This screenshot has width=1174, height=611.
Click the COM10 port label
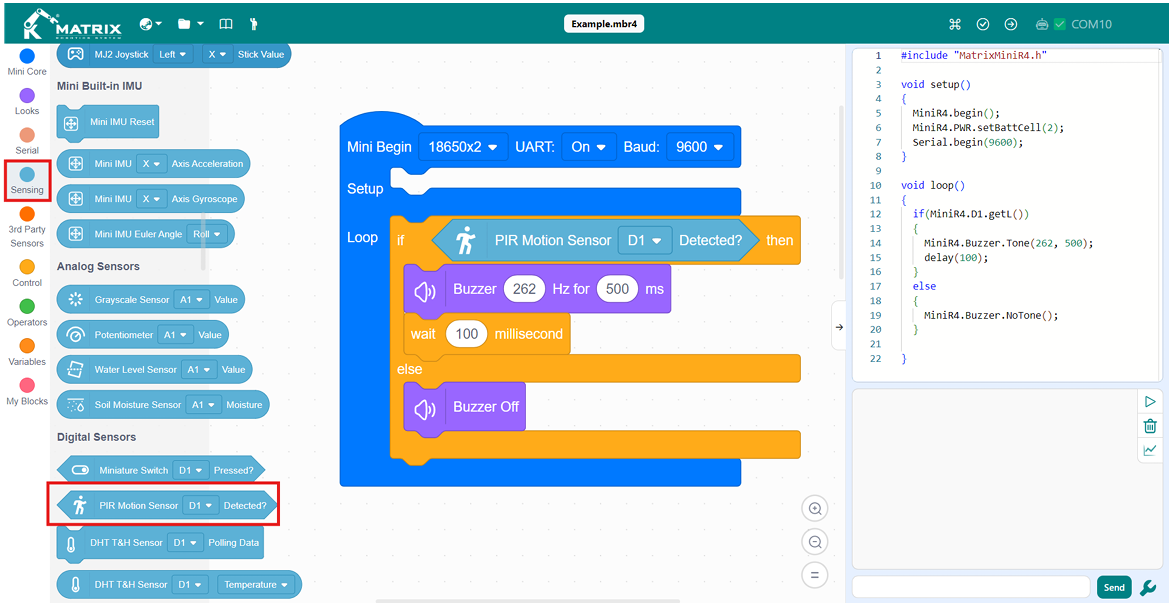pos(1091,24)
